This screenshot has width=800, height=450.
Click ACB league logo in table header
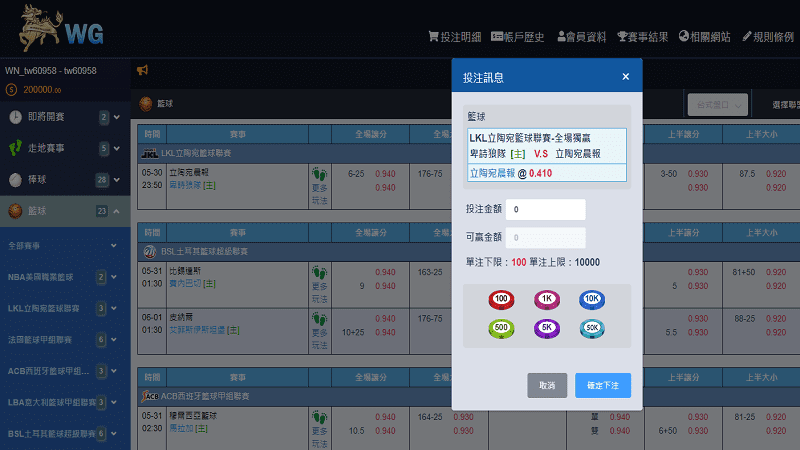click(x=150, y=396)
